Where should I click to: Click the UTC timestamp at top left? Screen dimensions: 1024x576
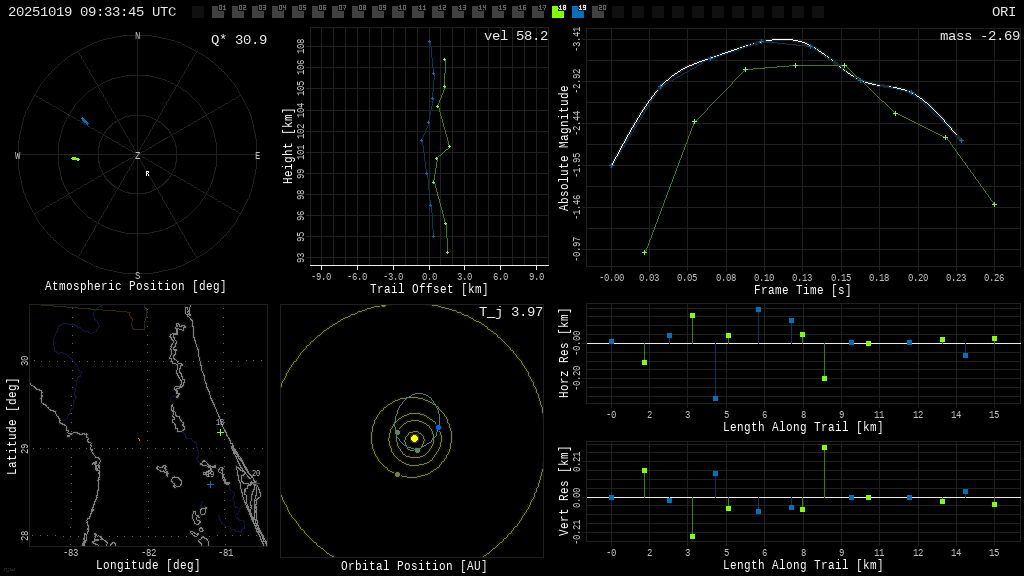click(x=92, y=12)
